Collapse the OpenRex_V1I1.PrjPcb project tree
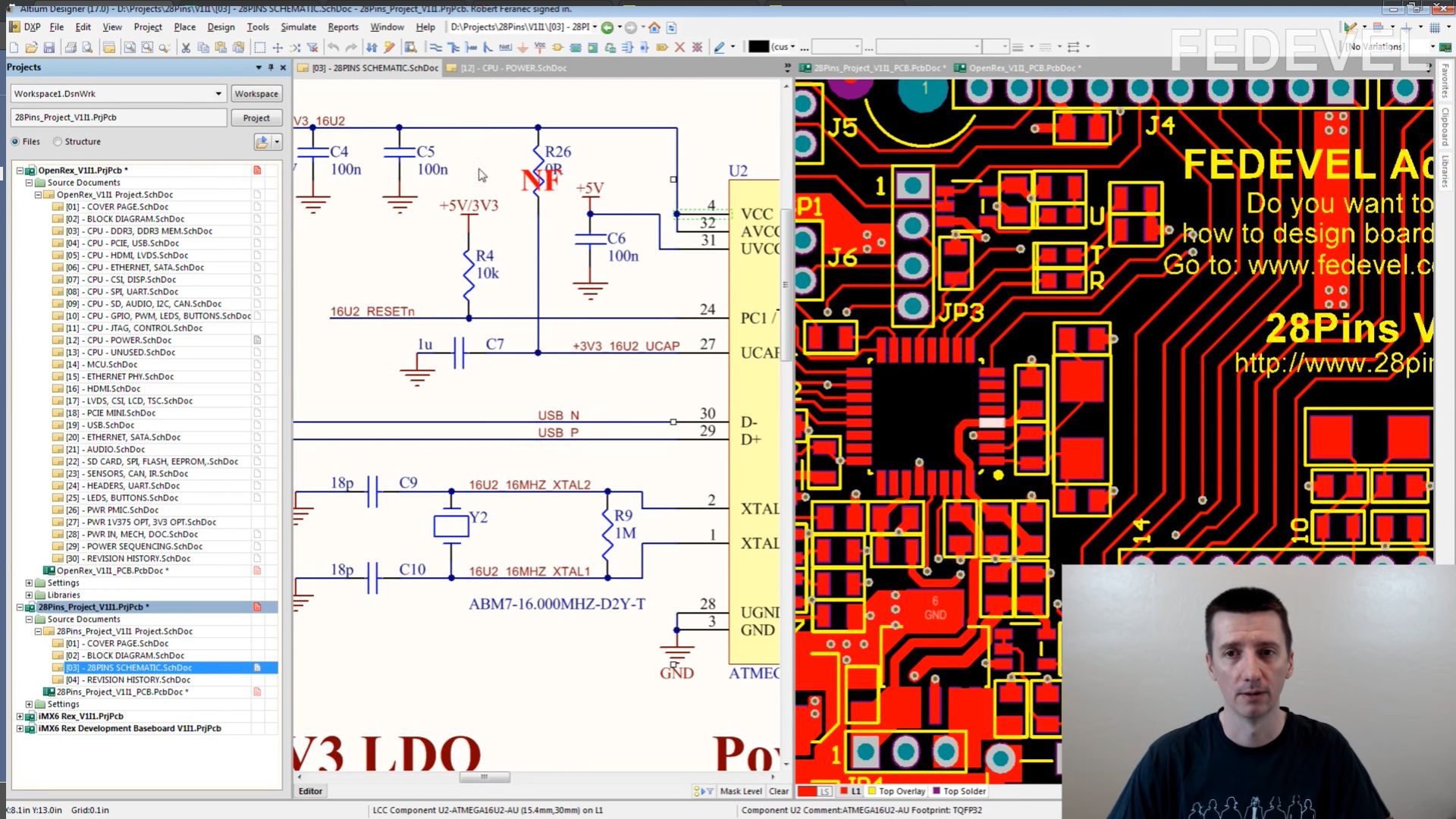This screenshot has width=1456, height=819. 20,171
